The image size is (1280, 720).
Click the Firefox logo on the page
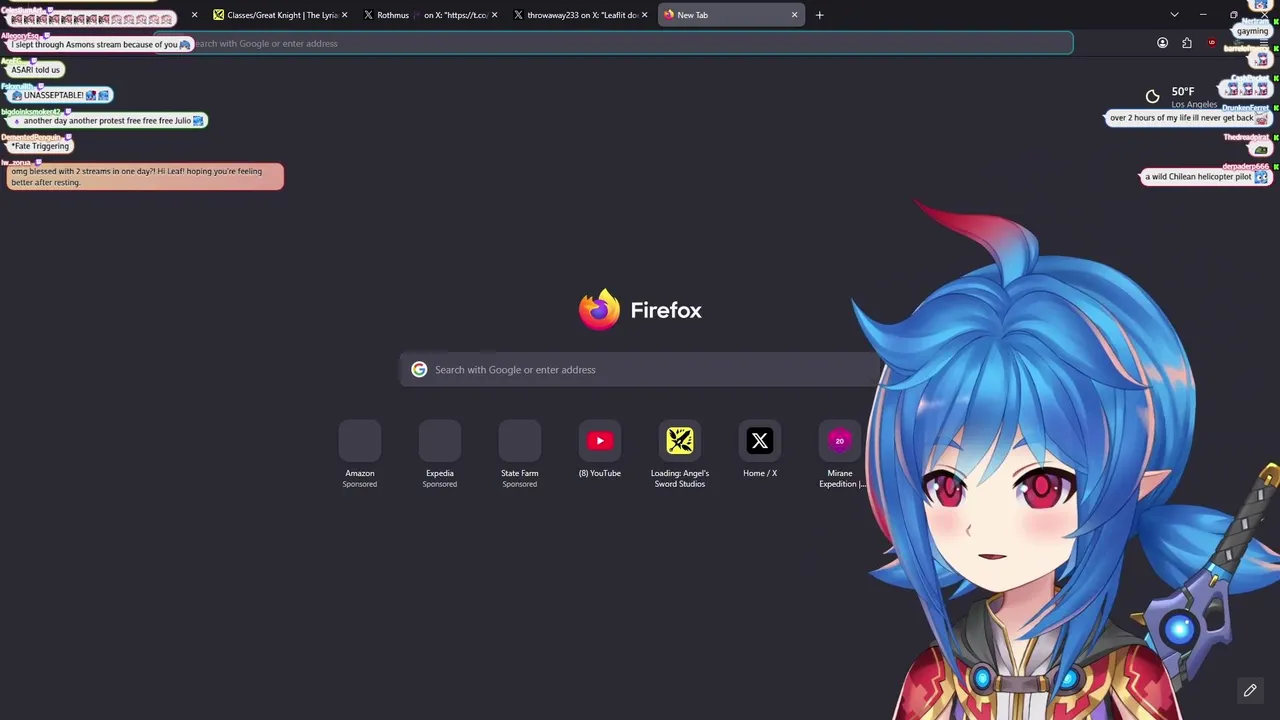(599, 310)
